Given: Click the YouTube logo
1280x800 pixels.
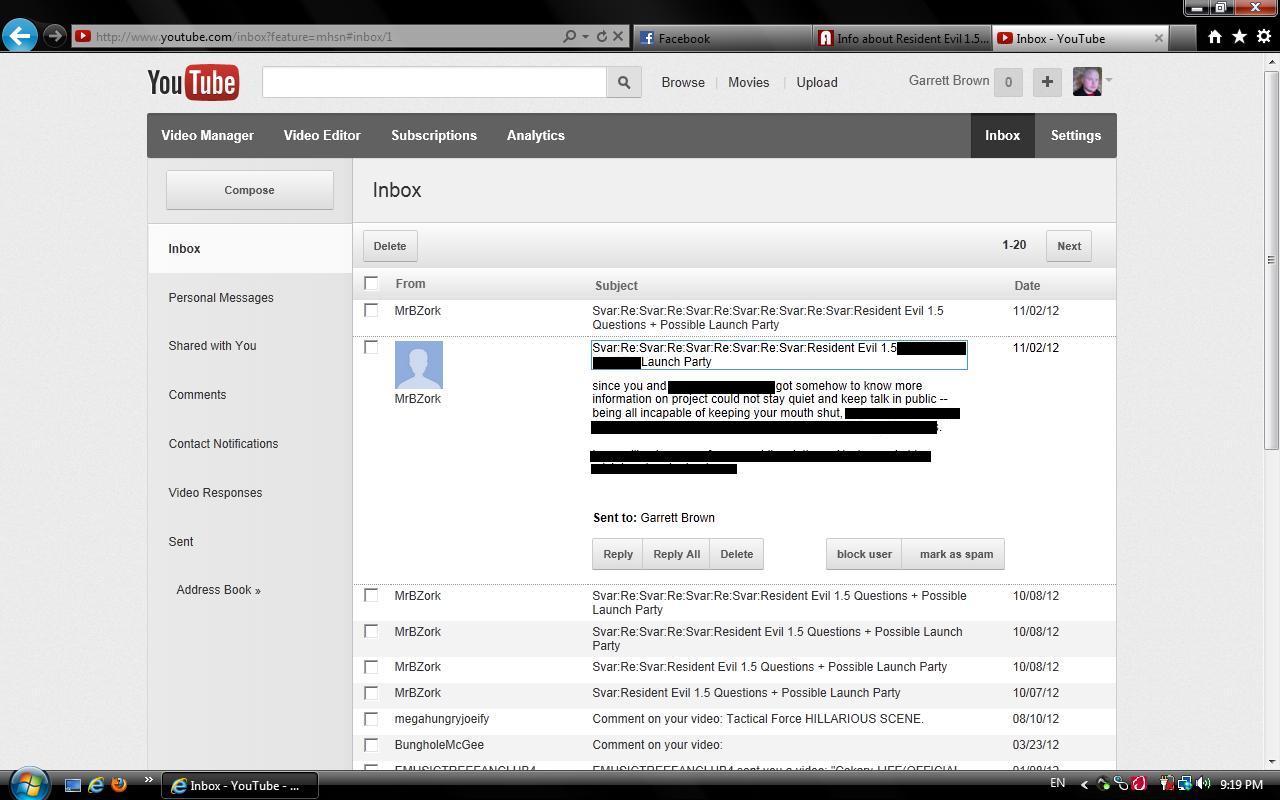Looking at the screenshot, I should click(x=193, y=82).
